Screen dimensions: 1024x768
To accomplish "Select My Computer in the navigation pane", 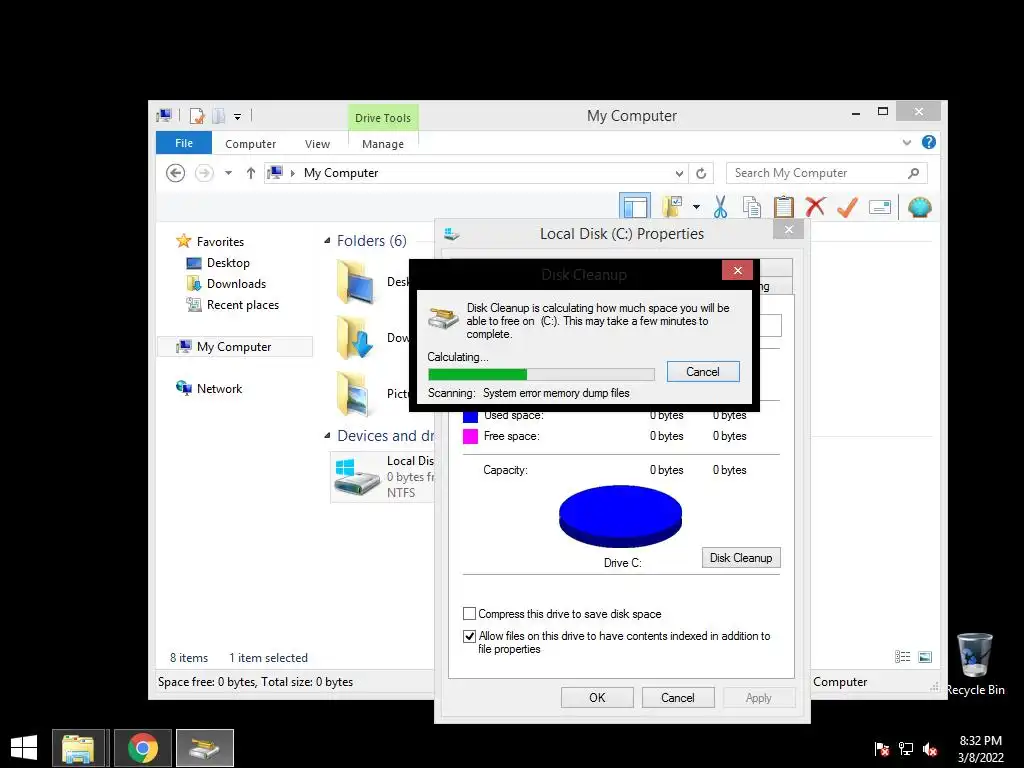I will [x=234, y=347].
